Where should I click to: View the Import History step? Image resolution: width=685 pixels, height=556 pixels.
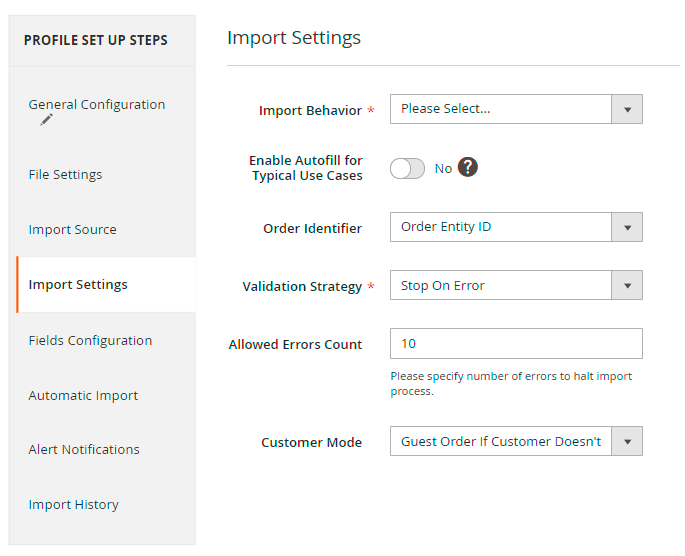pyautogui.click(x=73, y=505)
